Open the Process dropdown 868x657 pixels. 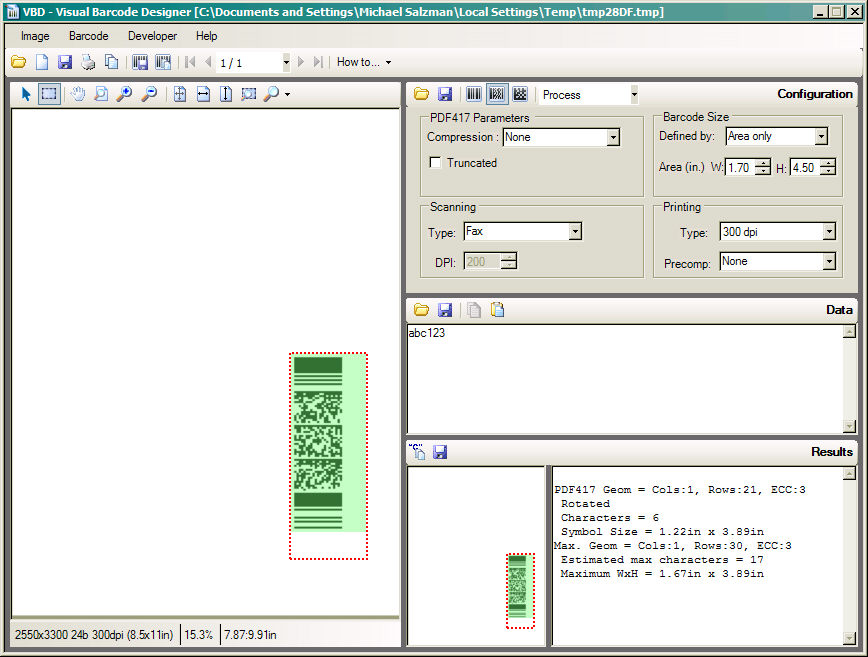pos(634,95)
